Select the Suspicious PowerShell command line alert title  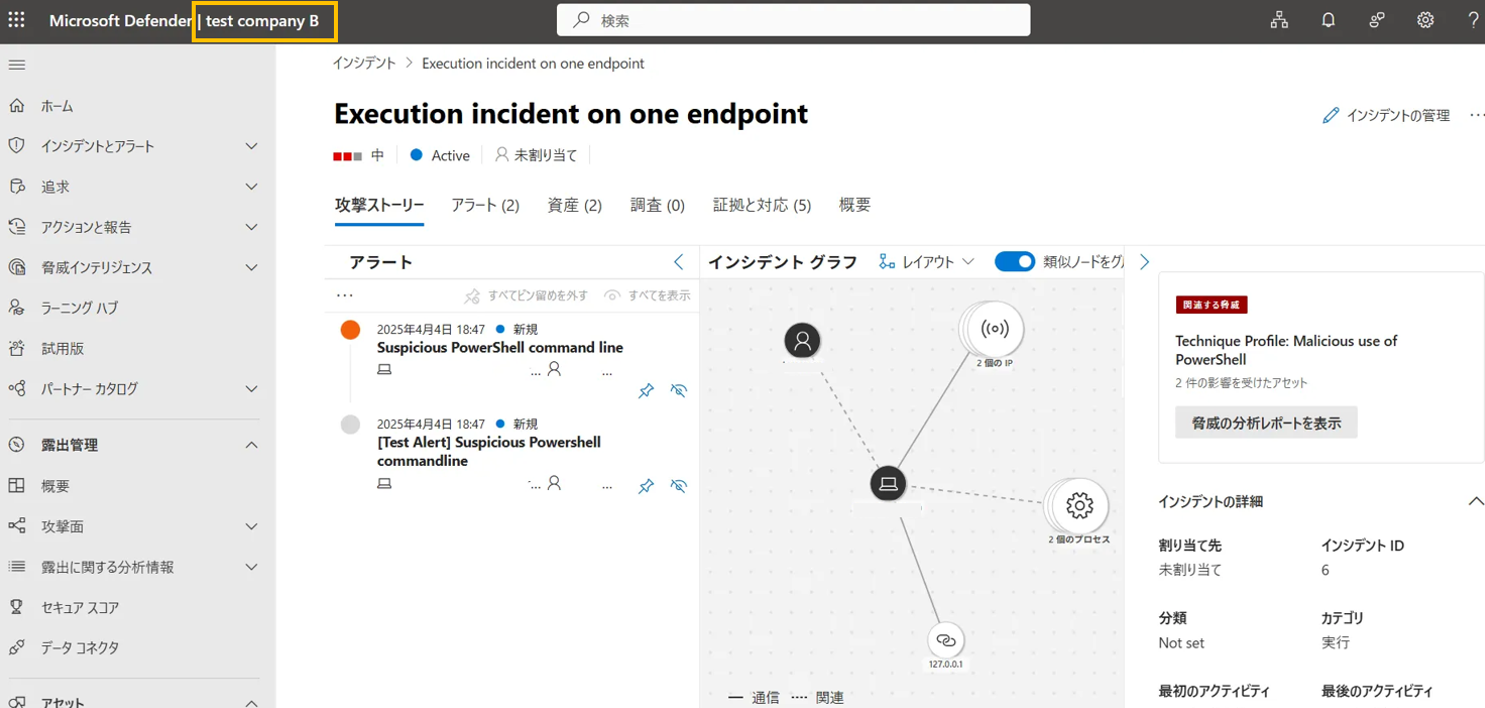[x=500, y=348]
